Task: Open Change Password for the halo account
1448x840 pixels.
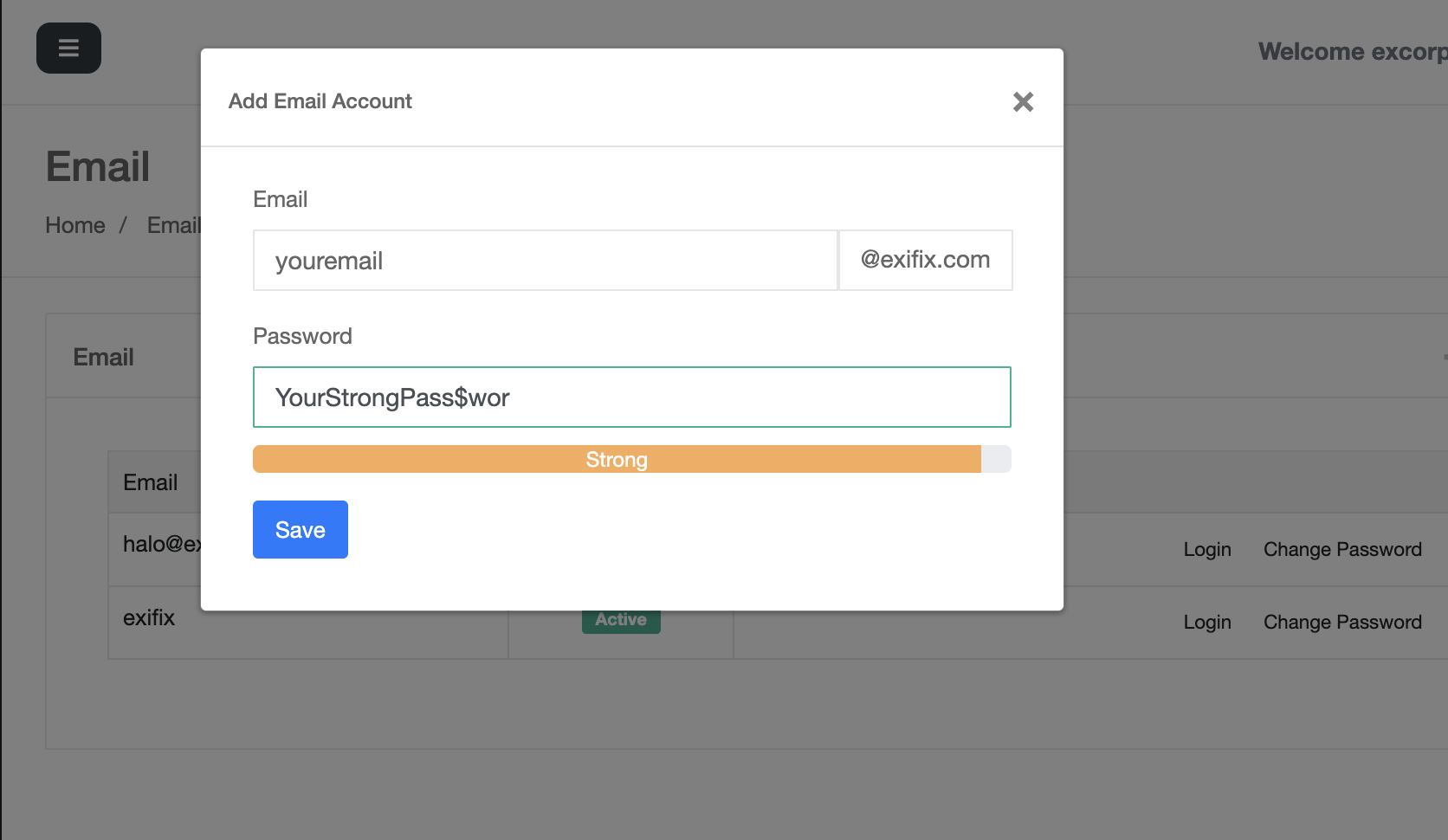Action: pyautogui.click(x=1341, y=550)
